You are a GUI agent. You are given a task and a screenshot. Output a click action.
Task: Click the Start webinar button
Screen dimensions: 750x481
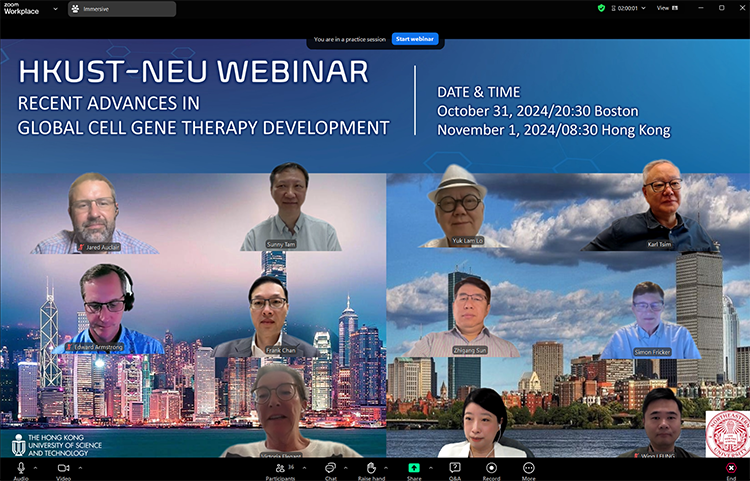tap(415, 39)
